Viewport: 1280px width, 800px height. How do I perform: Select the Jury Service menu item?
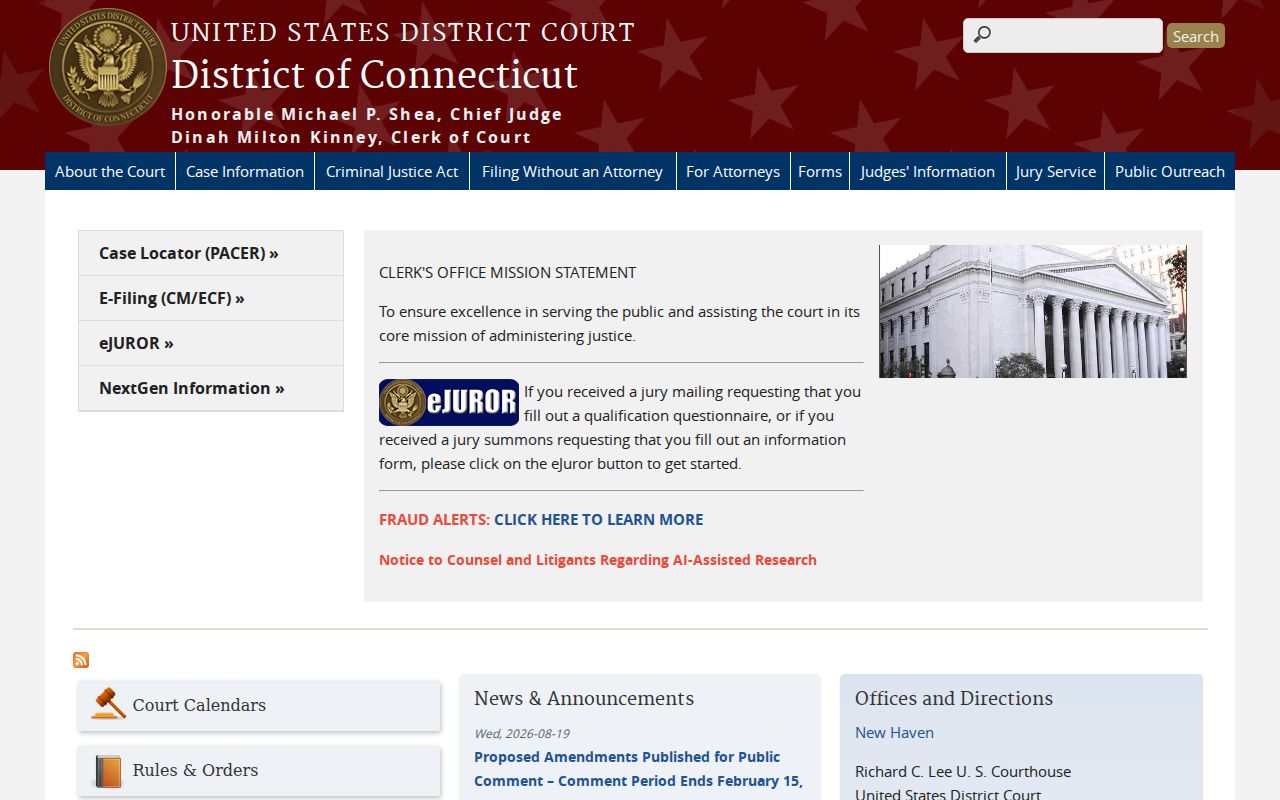pyautogui.click(x=1056, y=171)
